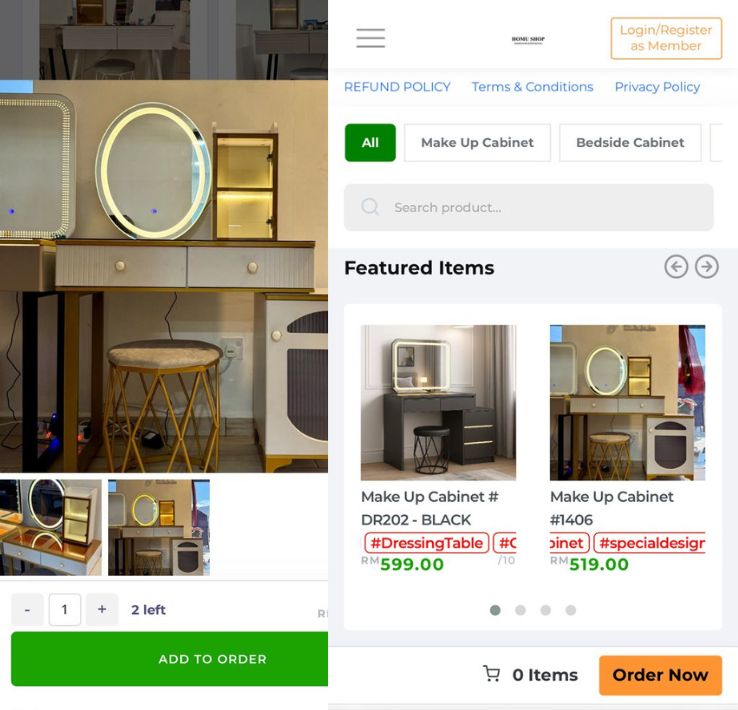Open the REFUND POLICY link
The width and height of the screenshot is (738, 710).
point(397,87)
